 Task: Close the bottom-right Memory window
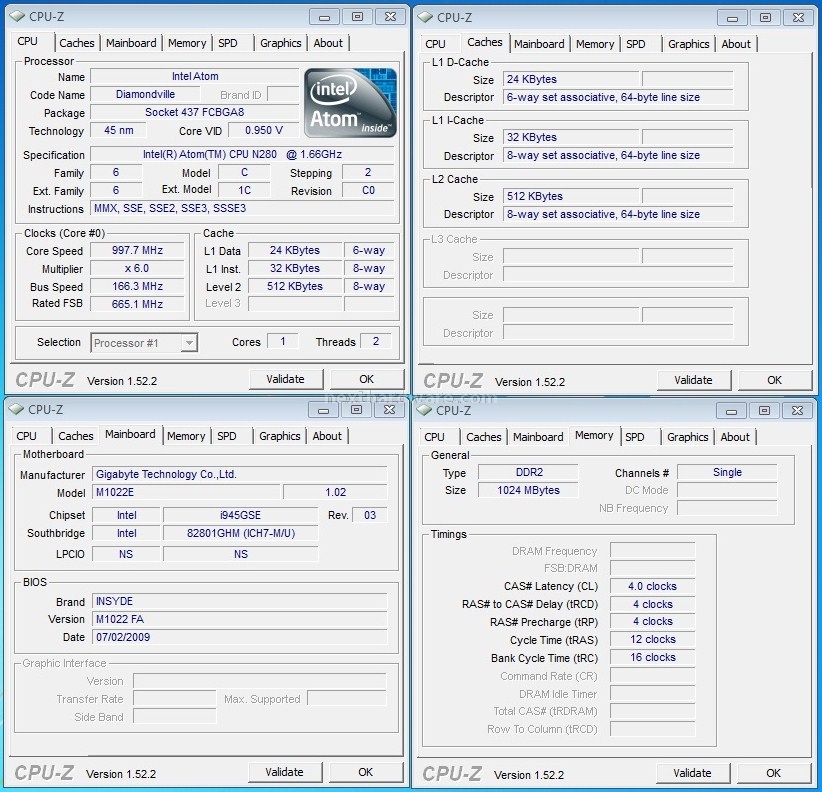[x=797, y=411]
